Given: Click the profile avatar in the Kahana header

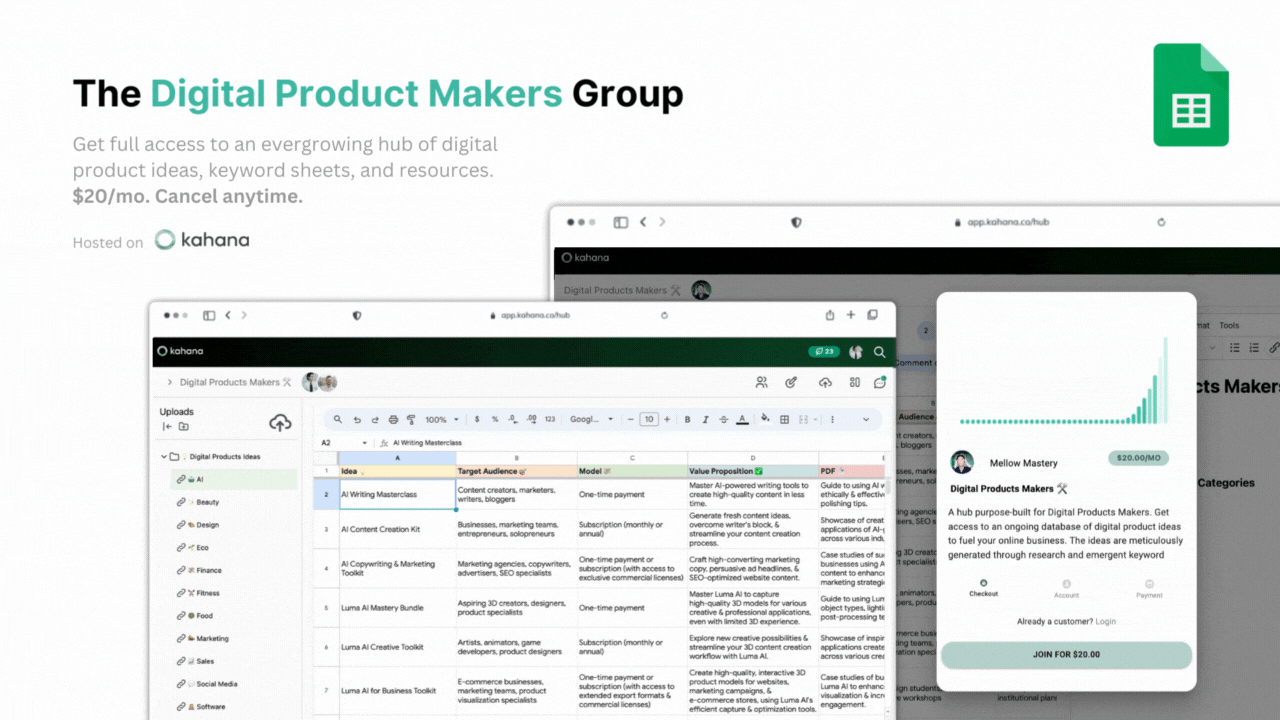Looking at the screenshot, I should (x=856, y=352).
